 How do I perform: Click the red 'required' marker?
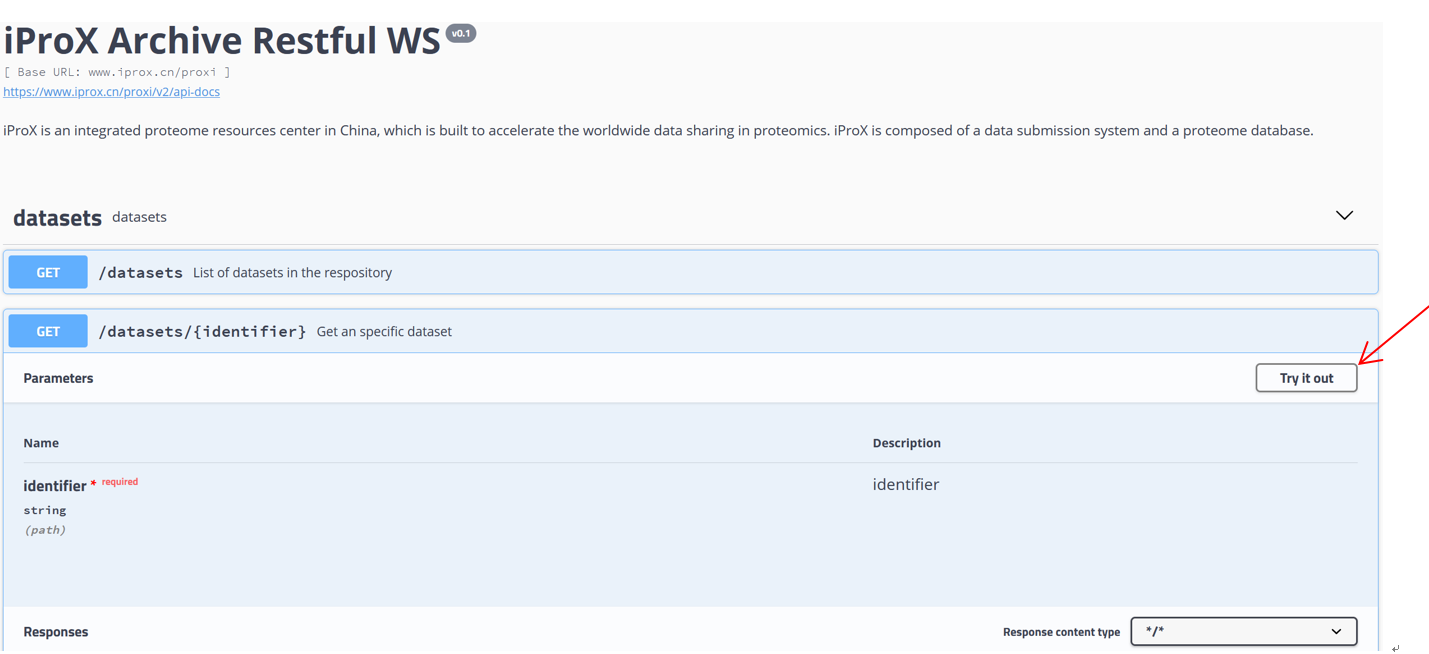pos(120,482)
